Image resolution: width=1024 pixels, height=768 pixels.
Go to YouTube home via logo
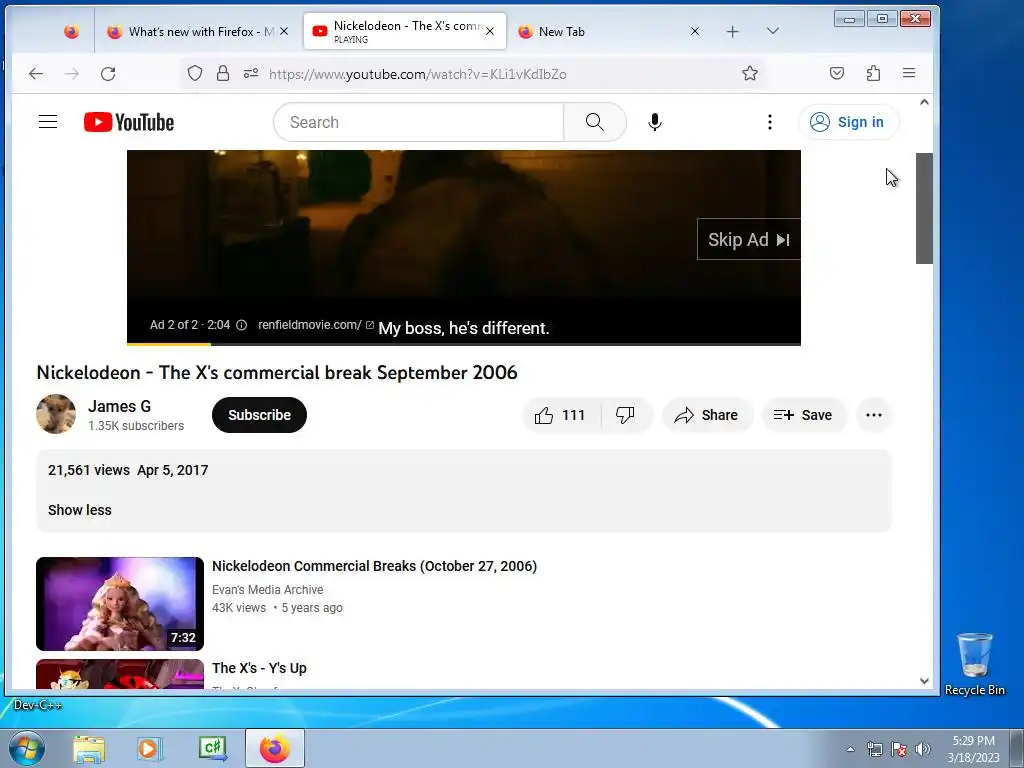(x=129, y=122)
